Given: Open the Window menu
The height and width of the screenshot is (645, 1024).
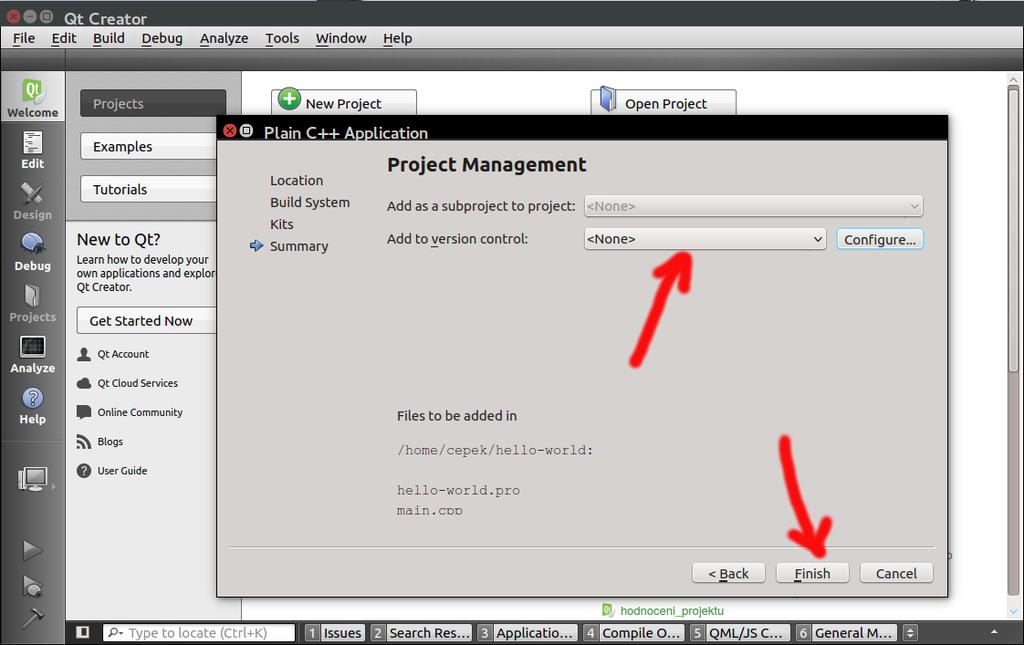Looking at the screenshot, I should click(341, 38).
